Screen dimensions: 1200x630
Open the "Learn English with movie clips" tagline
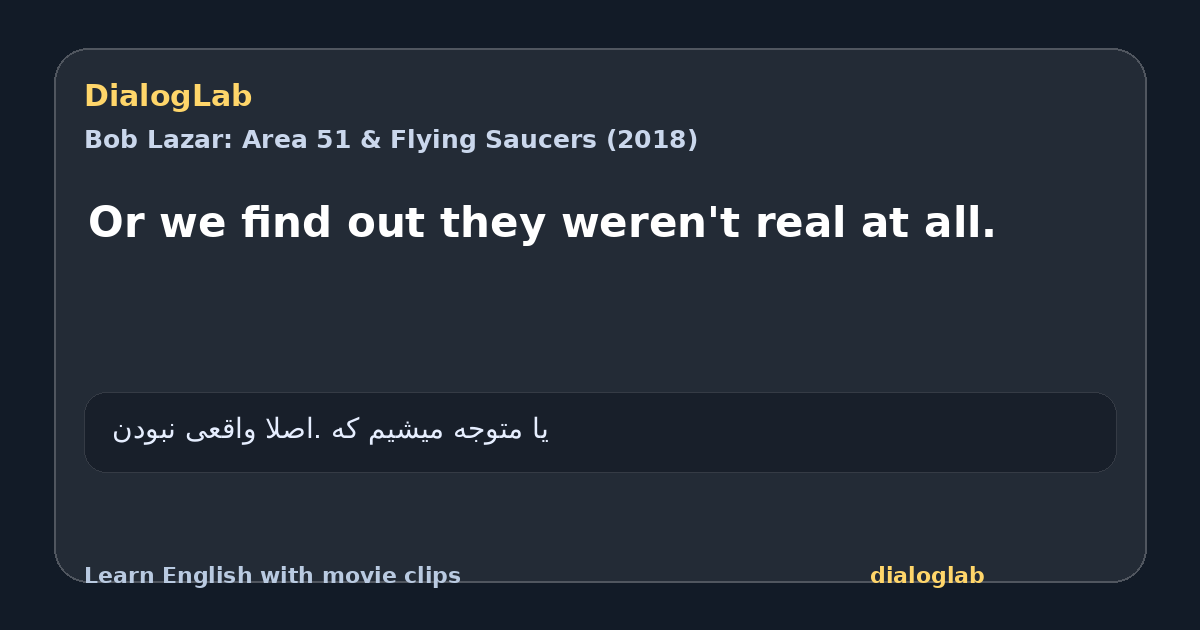pos(272,576)
